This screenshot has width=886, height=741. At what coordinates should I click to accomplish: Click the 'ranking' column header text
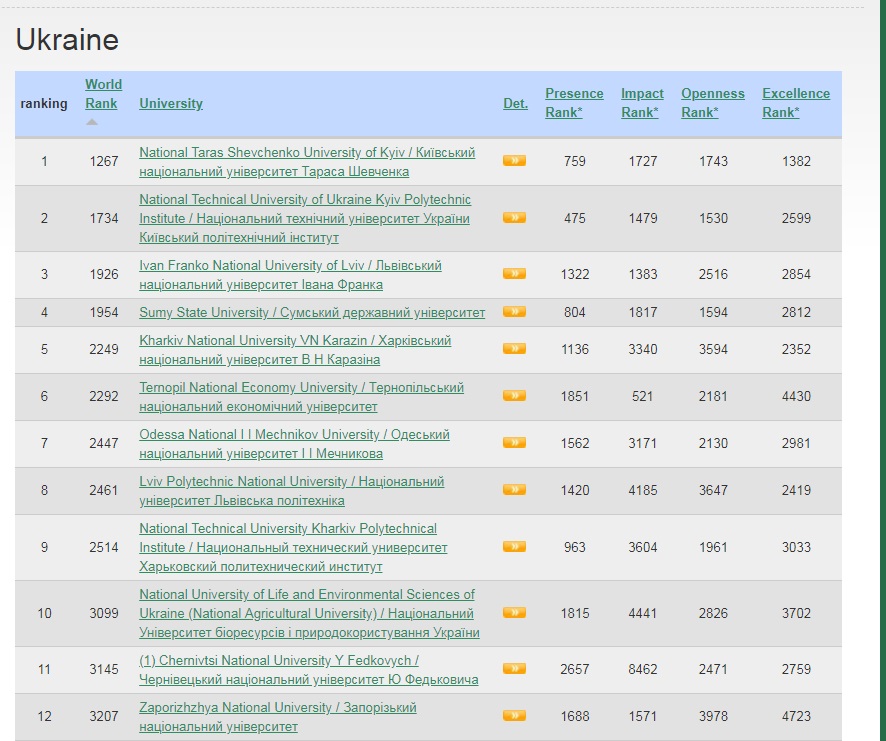(44, 103)
